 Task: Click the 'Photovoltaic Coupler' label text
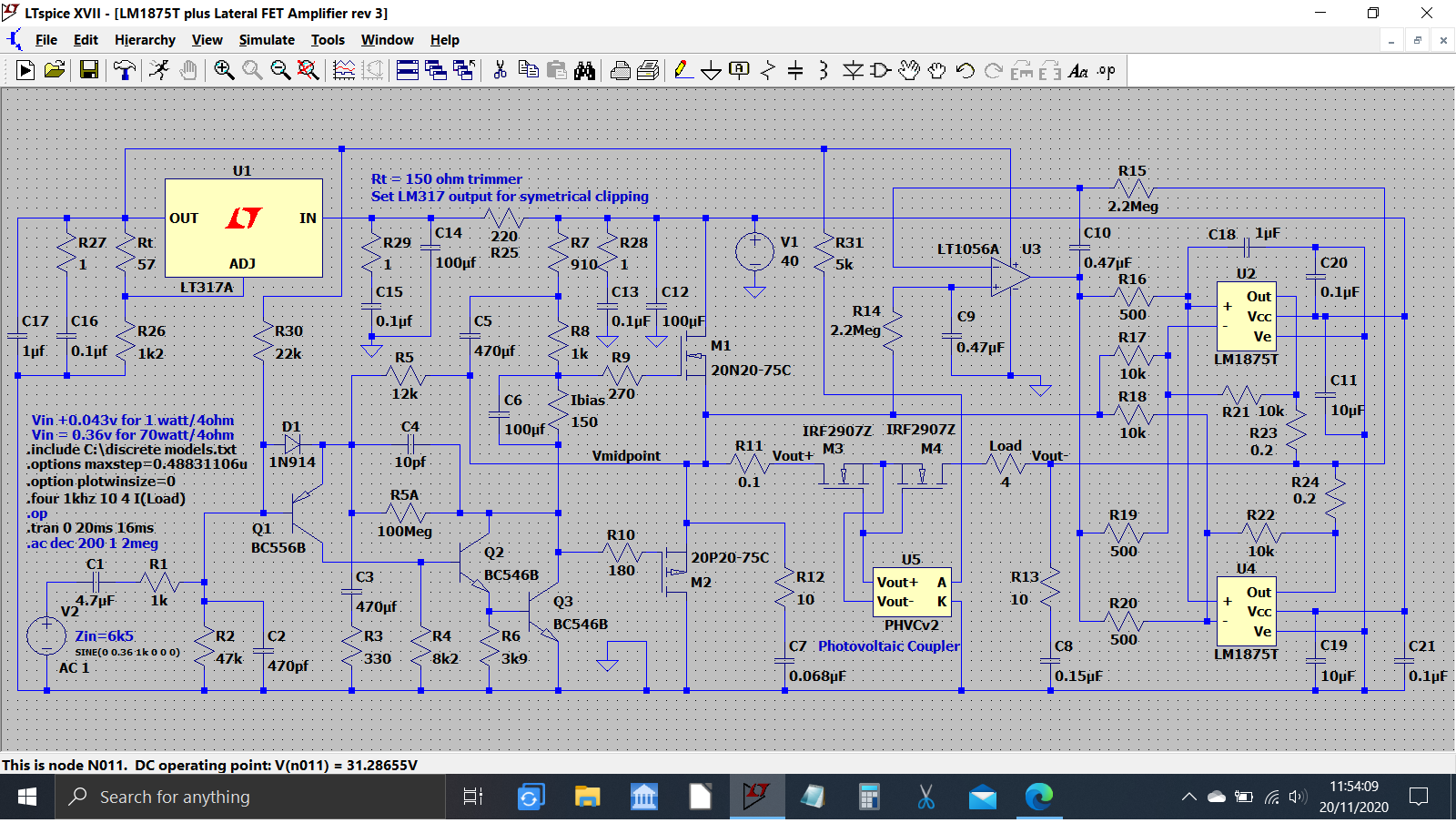click(888, 646)
